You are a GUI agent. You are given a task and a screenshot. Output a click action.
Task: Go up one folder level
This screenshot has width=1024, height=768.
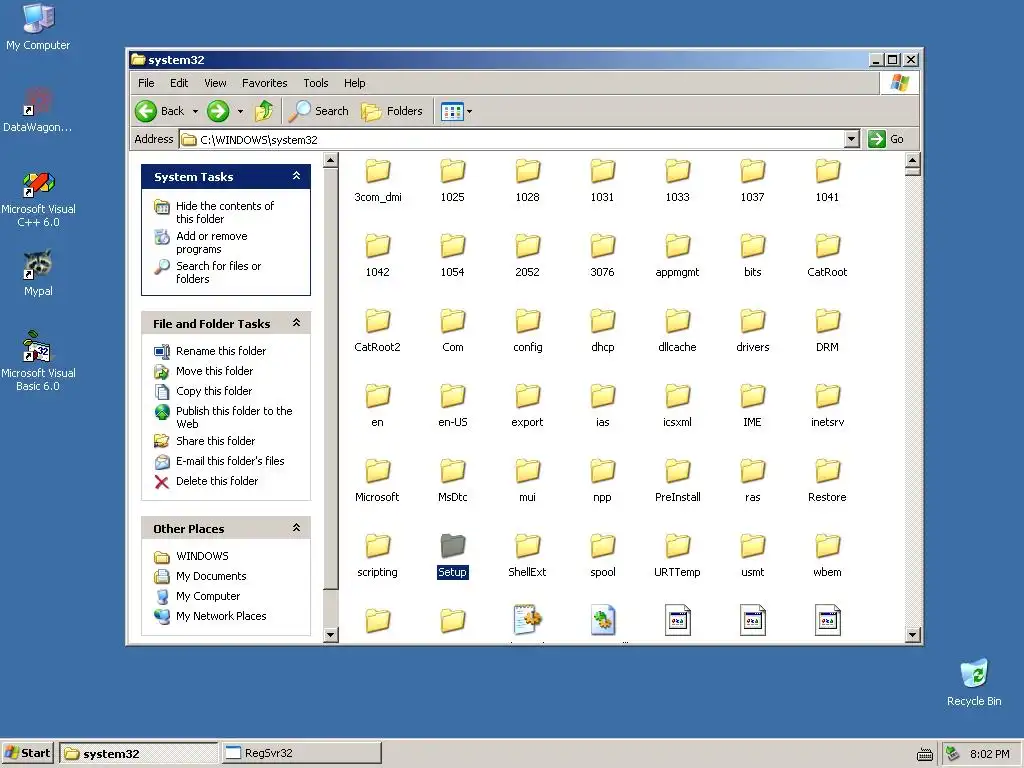264,111
